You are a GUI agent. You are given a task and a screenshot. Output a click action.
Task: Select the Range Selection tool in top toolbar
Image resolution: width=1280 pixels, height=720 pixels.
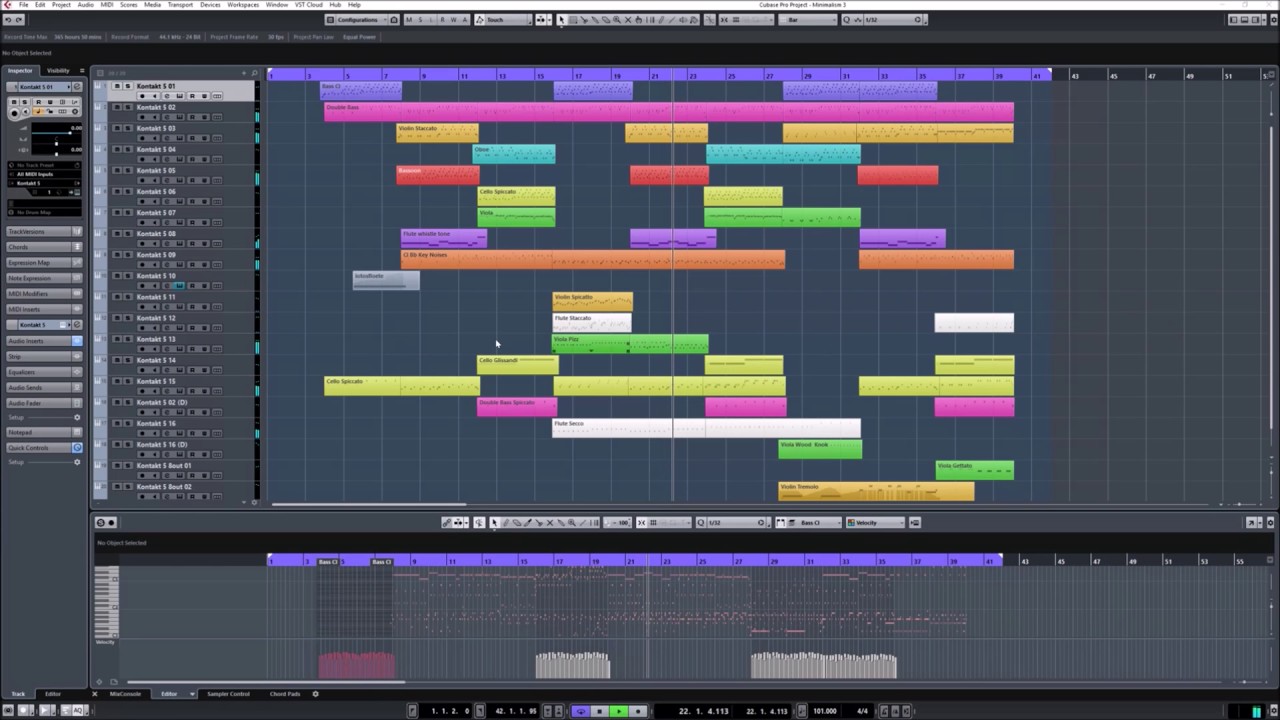(x=573, y=20)
